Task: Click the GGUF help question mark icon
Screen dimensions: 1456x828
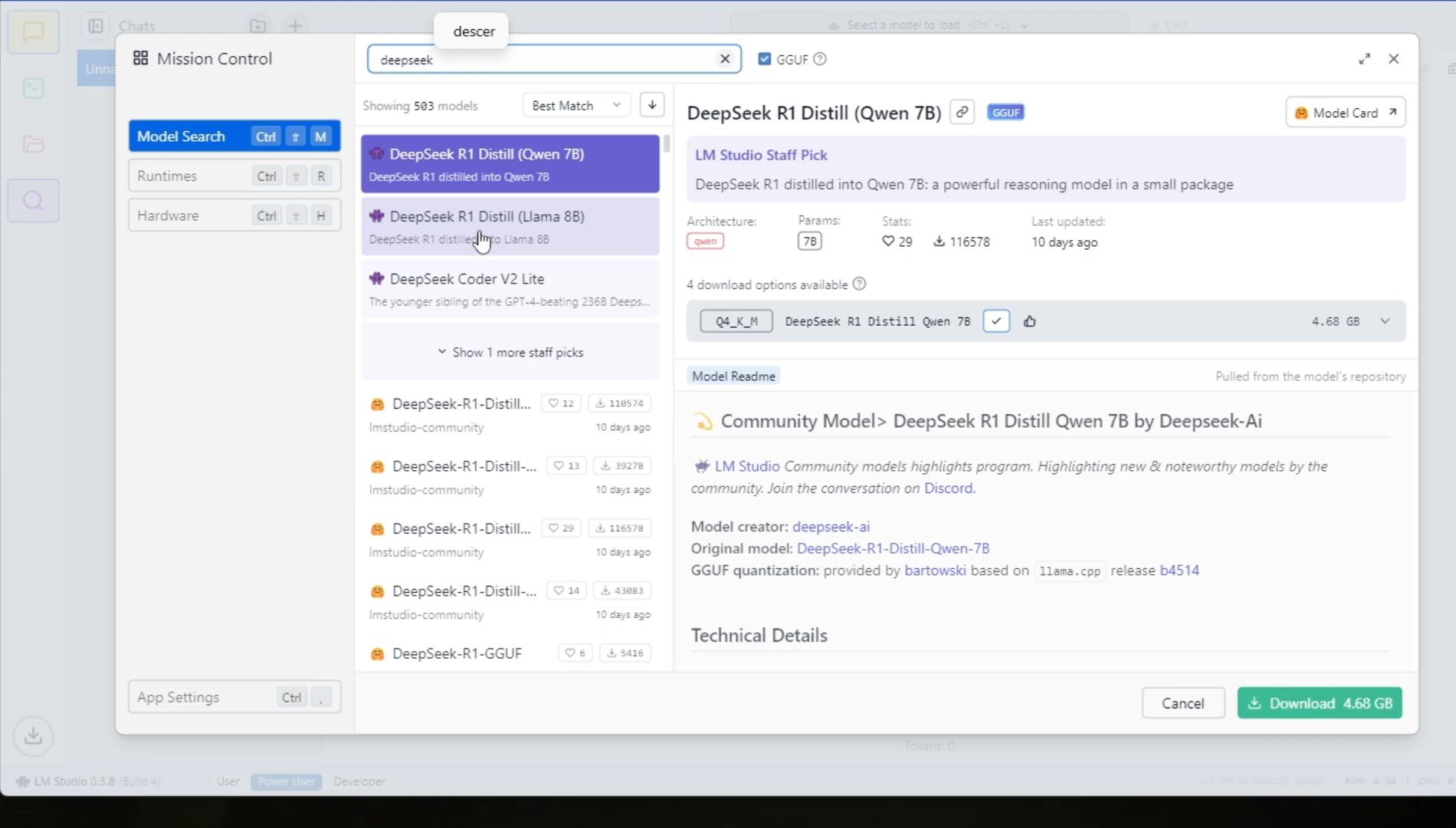Action: coord(820,59)
